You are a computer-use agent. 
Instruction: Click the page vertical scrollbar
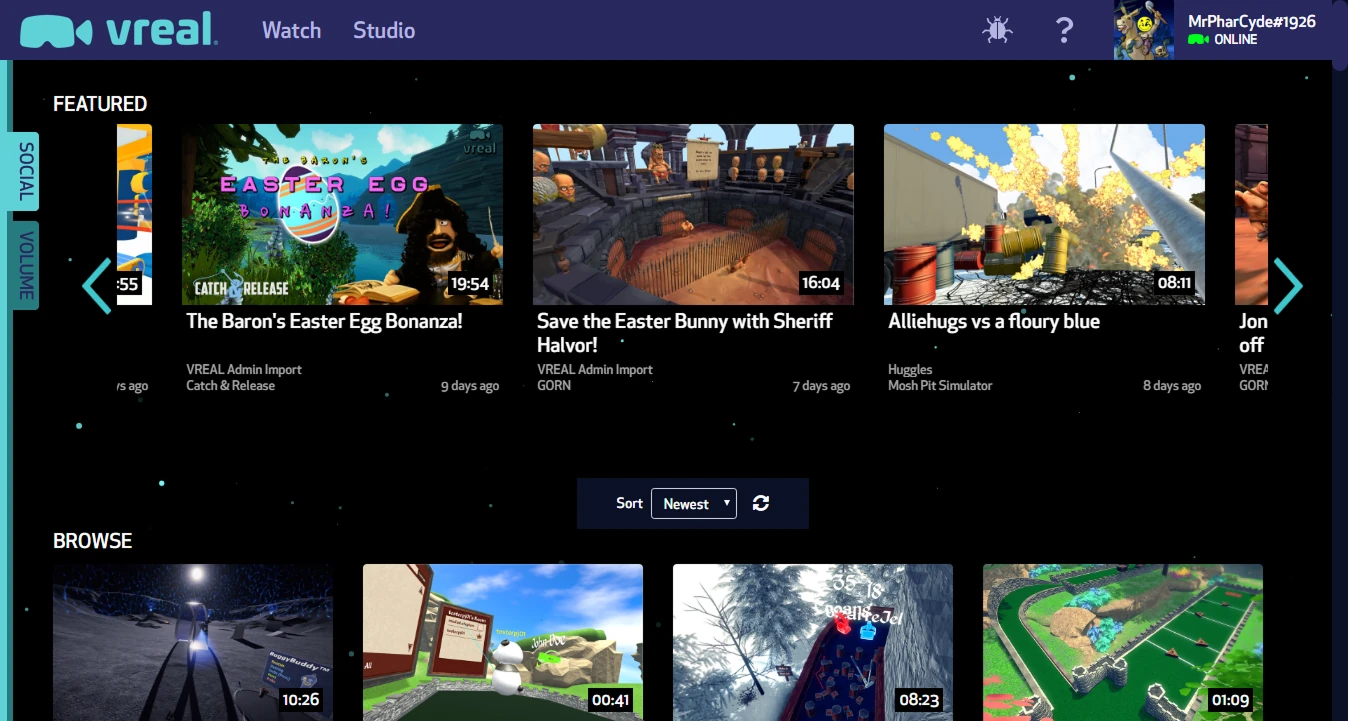[x=1340, y=35]
